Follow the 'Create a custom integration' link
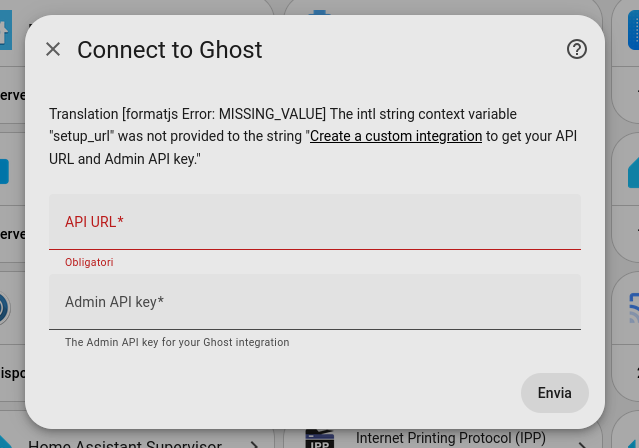This screenshot has height=448, width=639. (396, 136)
